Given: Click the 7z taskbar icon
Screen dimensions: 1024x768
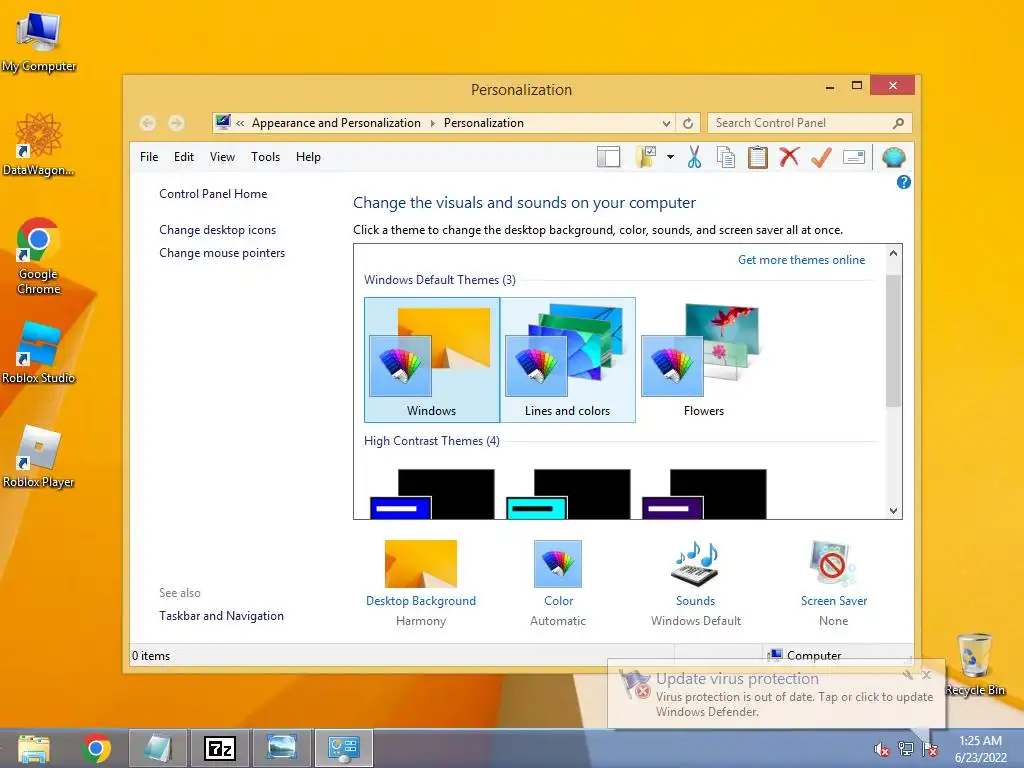Looking at the screenshot, I should pyautogui.click(x=219, y=748).
